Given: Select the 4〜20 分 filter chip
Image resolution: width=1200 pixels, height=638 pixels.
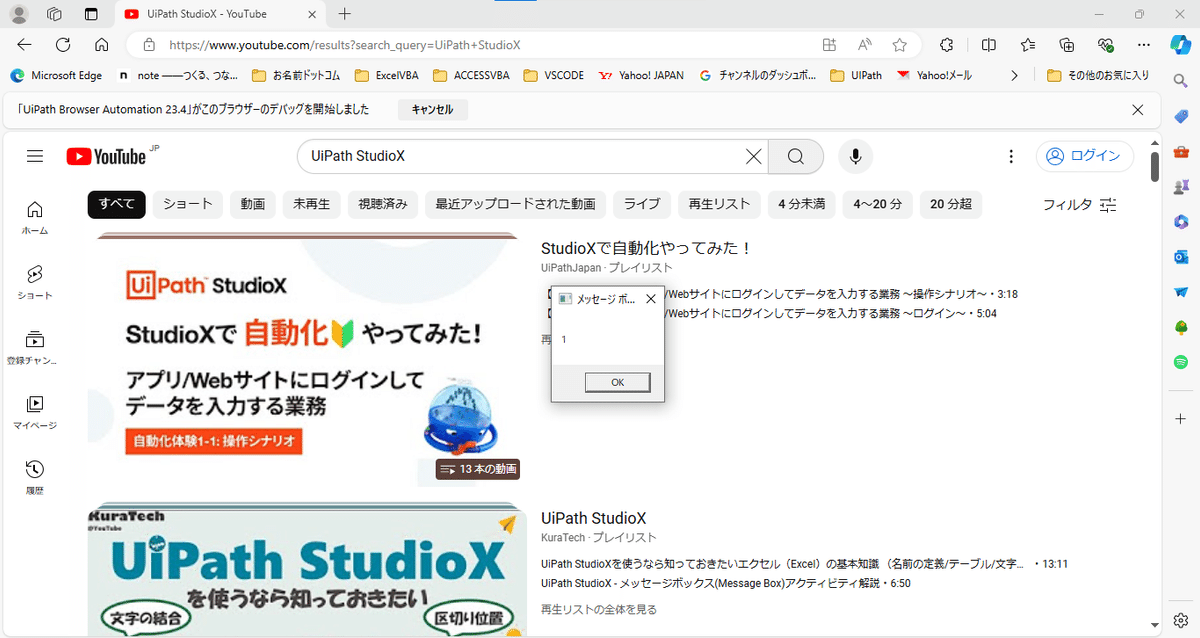Looking at the screenshot, I should 878,204.
